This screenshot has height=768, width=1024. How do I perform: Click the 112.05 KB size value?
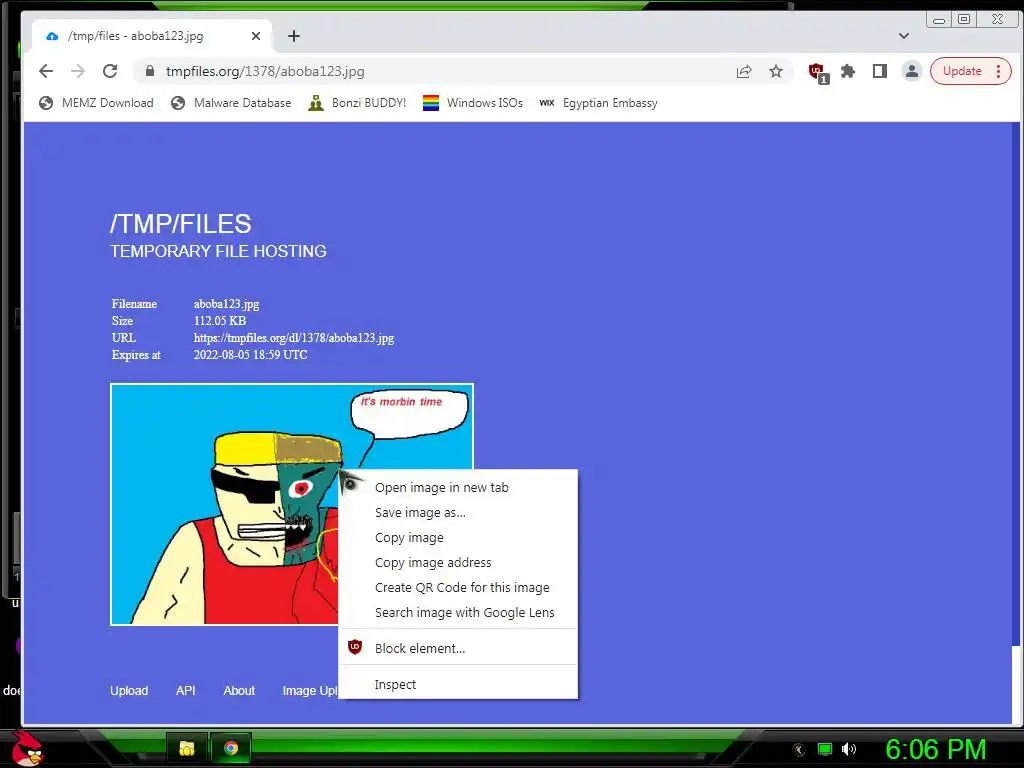[220, 321]
